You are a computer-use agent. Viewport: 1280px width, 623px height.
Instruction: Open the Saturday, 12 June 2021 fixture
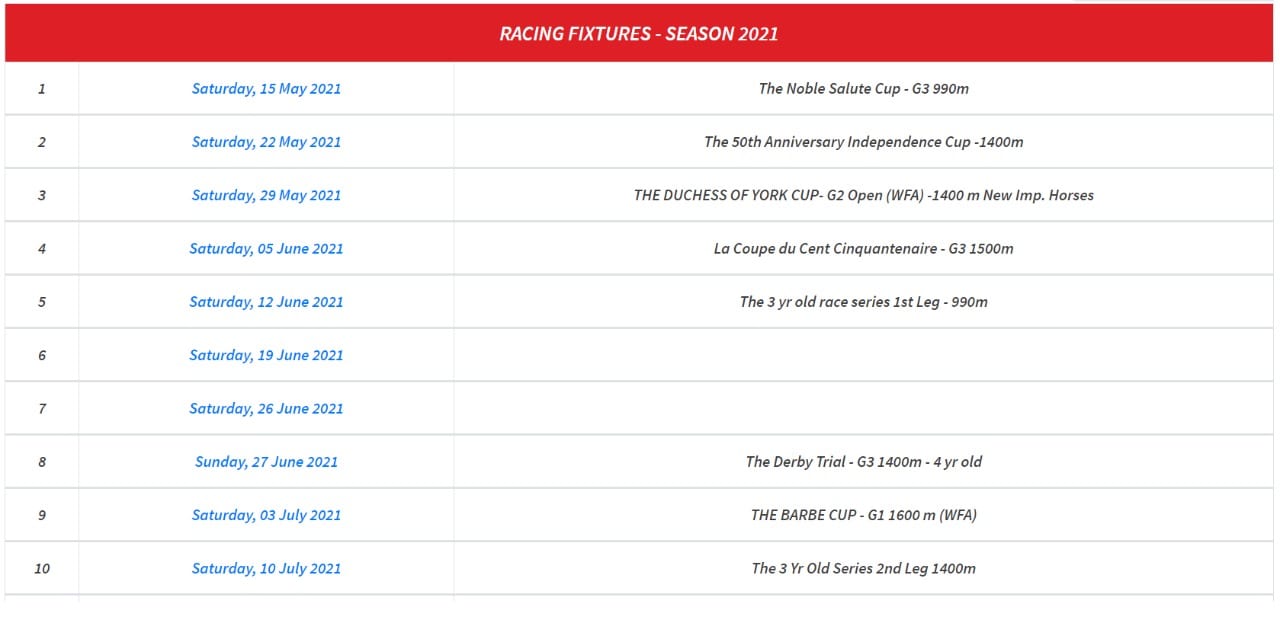tap(266, 302)
